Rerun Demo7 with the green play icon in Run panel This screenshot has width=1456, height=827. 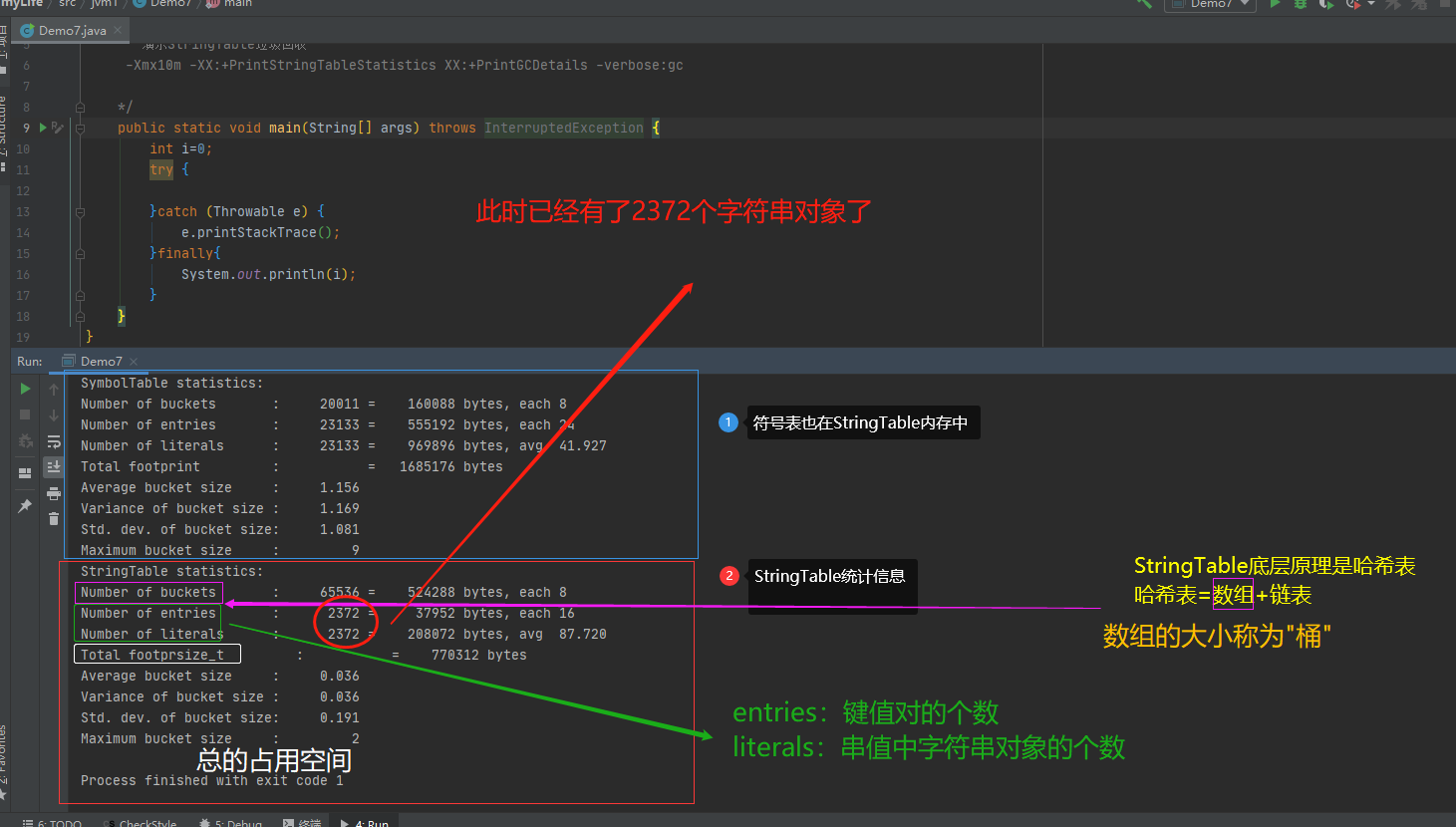point(25,389)
